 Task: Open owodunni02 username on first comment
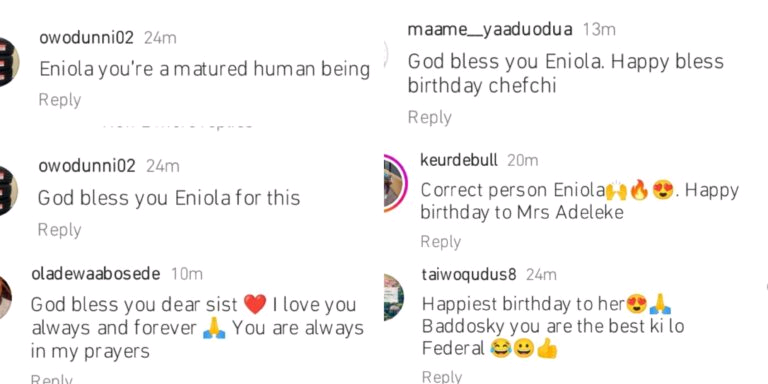point(86,38)
